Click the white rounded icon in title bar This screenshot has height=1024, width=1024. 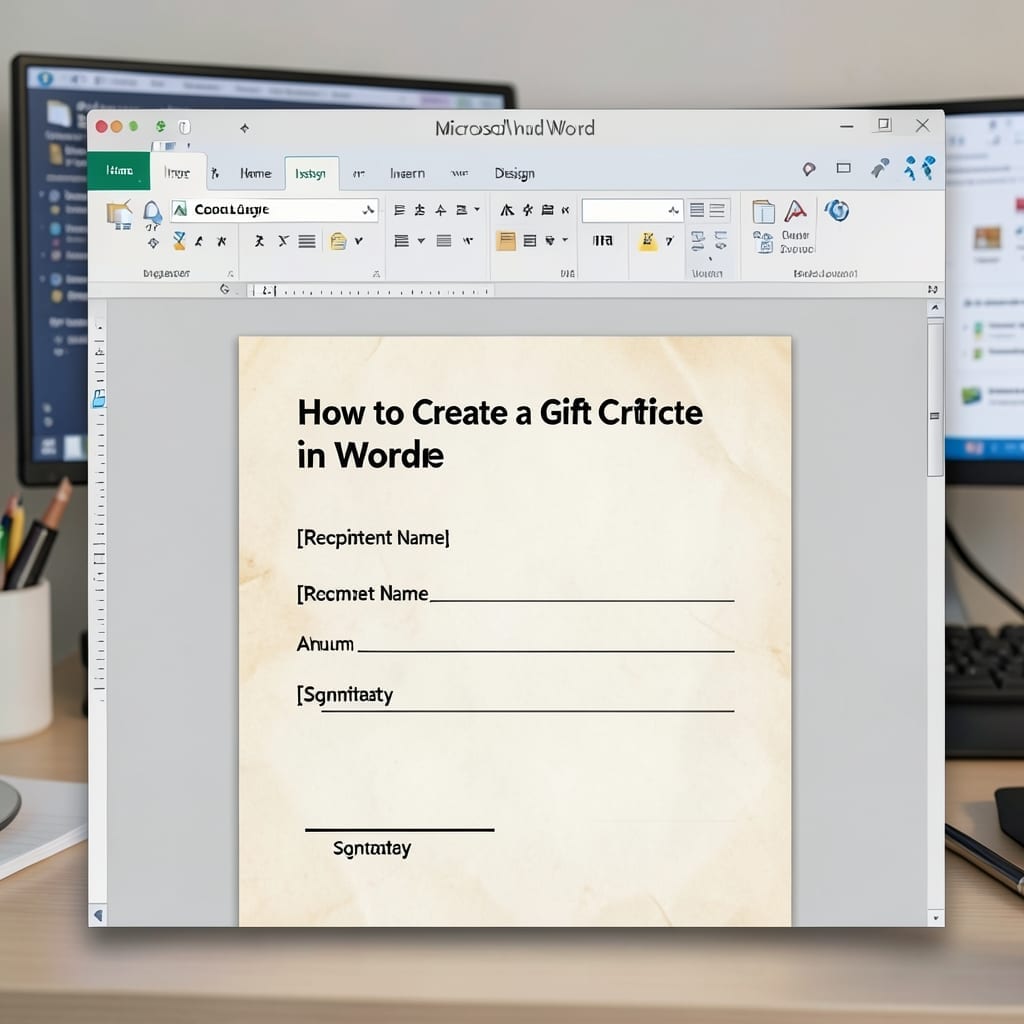tap(185, 127)
